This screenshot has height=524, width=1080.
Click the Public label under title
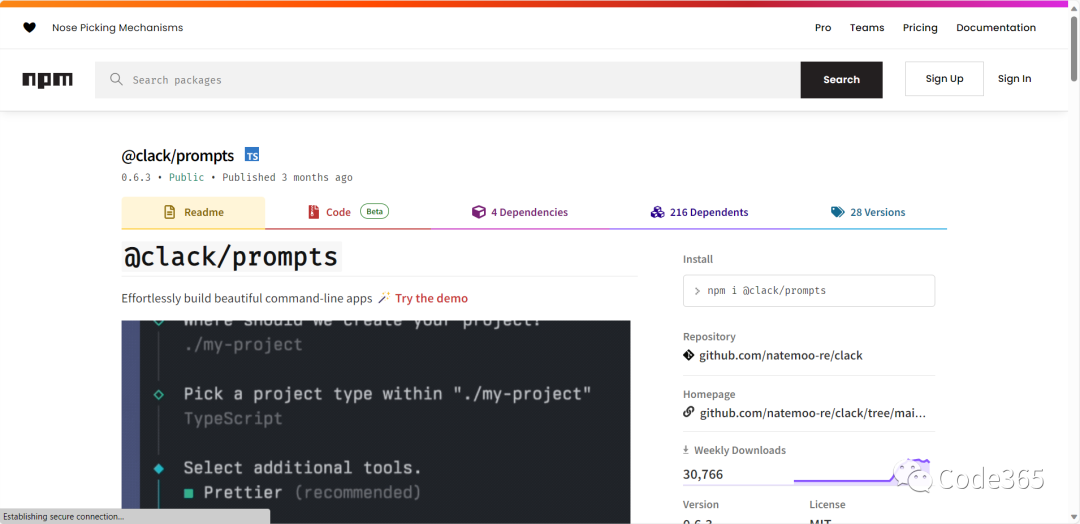[187, 177]
